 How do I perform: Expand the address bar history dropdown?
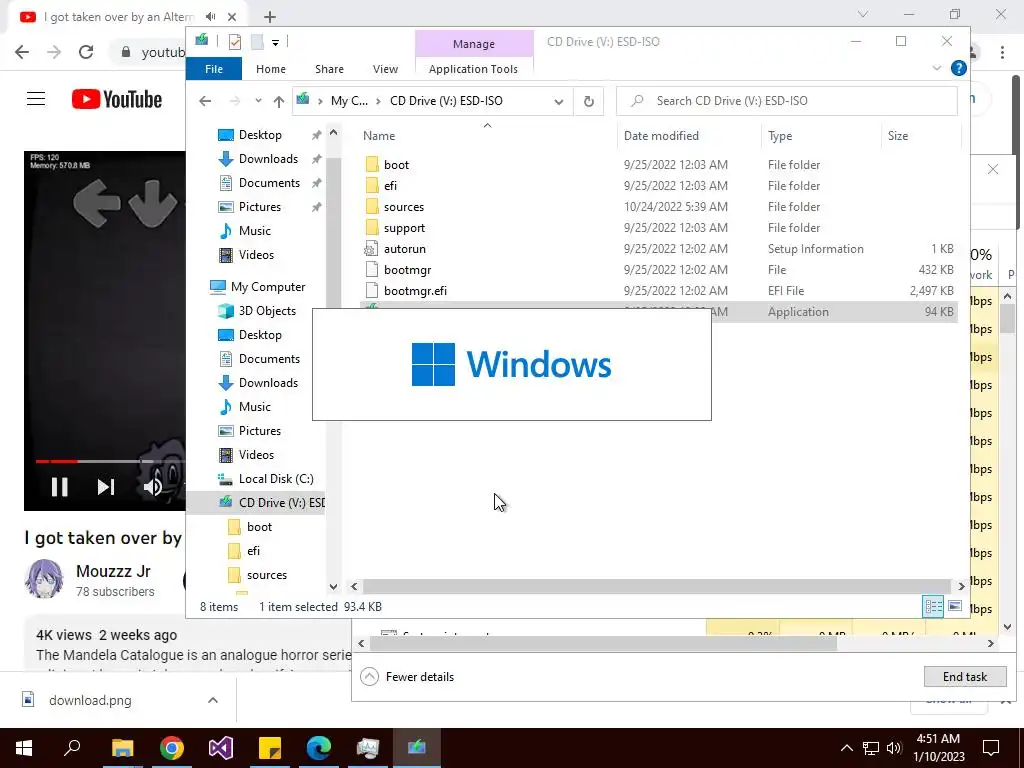point(558,101)
